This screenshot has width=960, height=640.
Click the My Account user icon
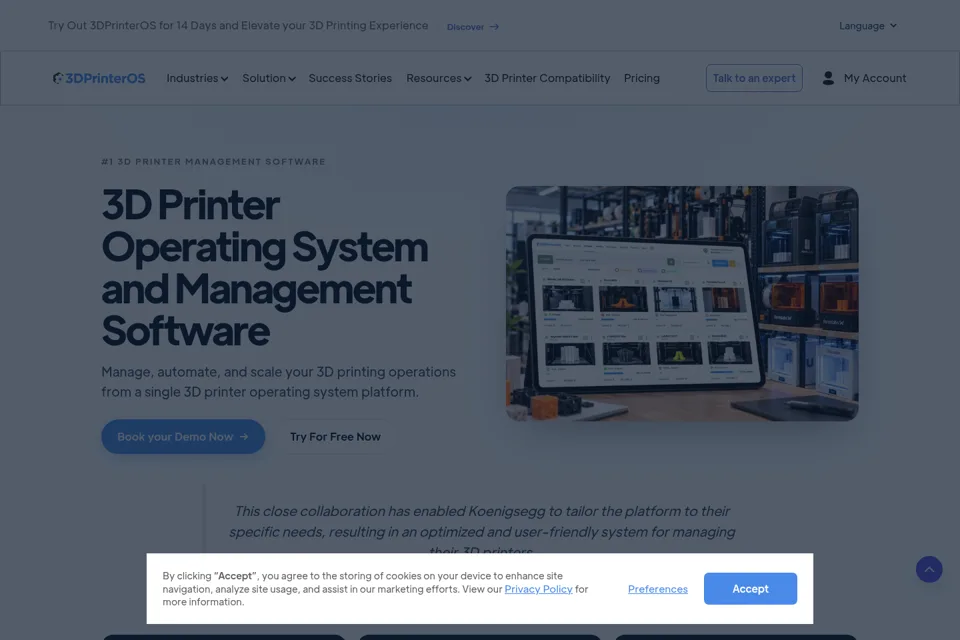point(828,78)
